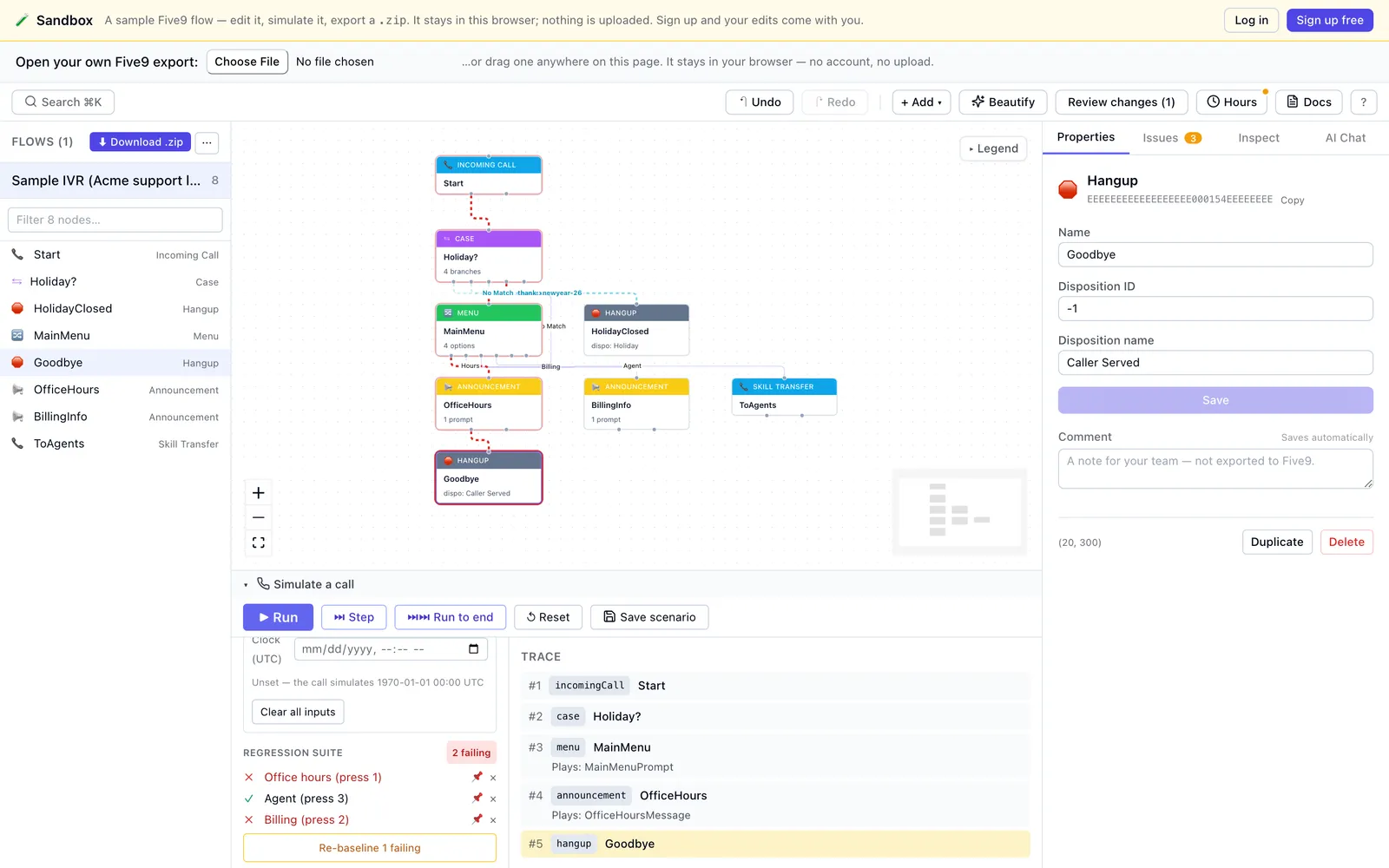Click Run to end button
Viewport: 1389px width, 868px height.
pyautogui.click(x=451, y=617)
